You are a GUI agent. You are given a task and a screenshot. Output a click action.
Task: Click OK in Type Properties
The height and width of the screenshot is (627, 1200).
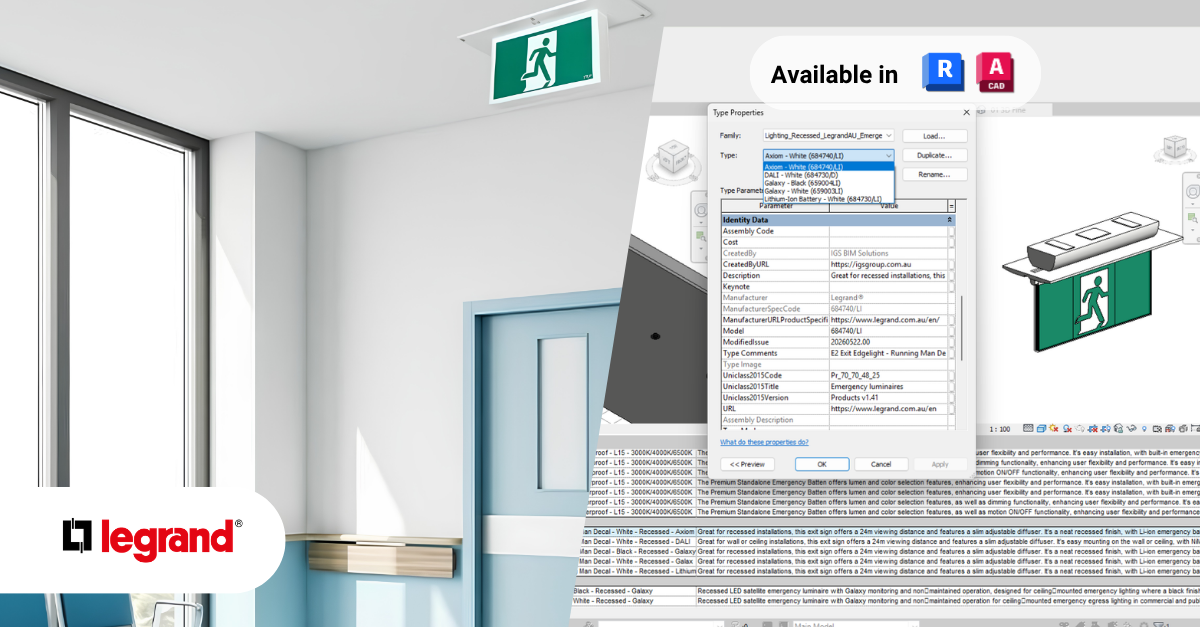click(822, 464)
